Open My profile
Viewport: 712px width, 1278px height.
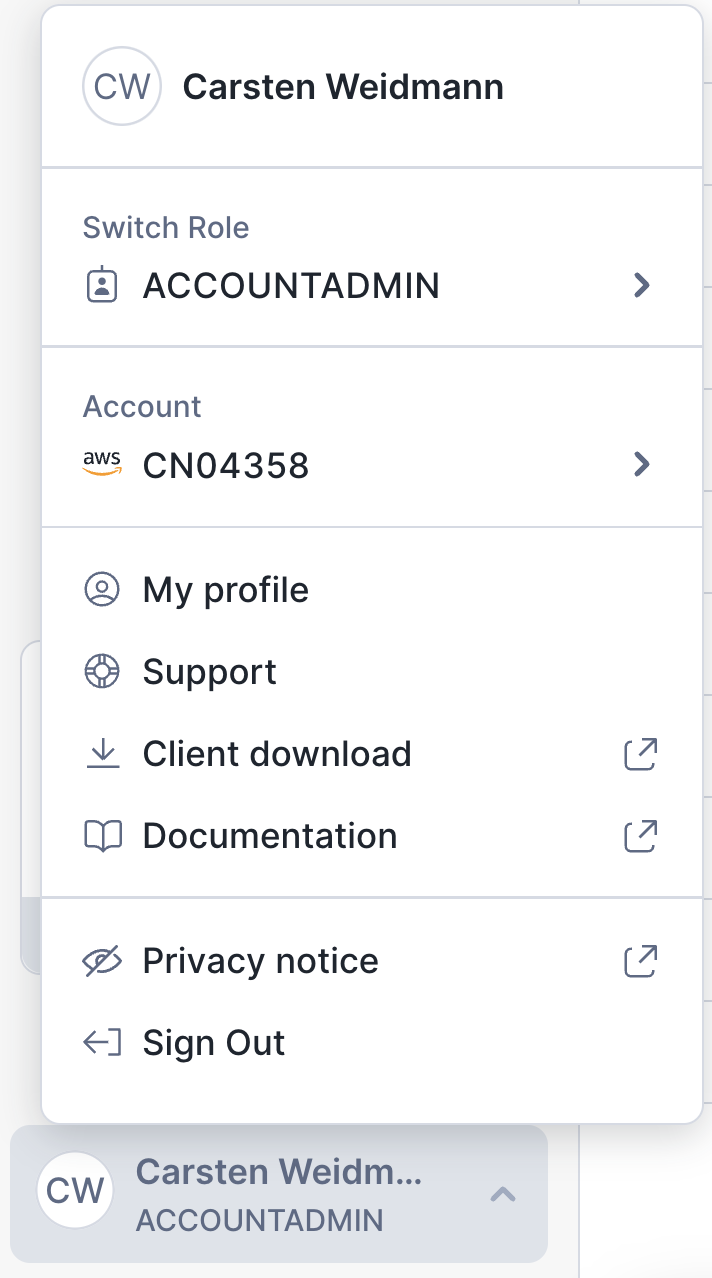point(226,590)
